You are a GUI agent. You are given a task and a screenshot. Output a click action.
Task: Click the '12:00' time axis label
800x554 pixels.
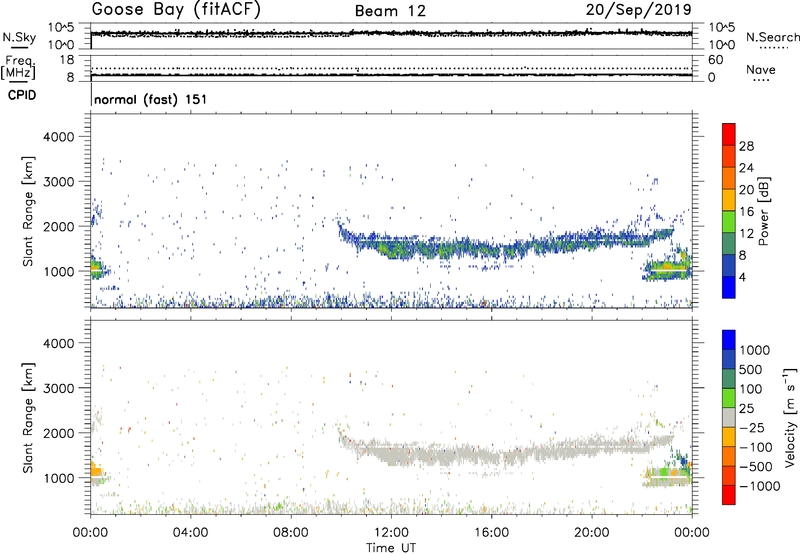click(391, 533)
